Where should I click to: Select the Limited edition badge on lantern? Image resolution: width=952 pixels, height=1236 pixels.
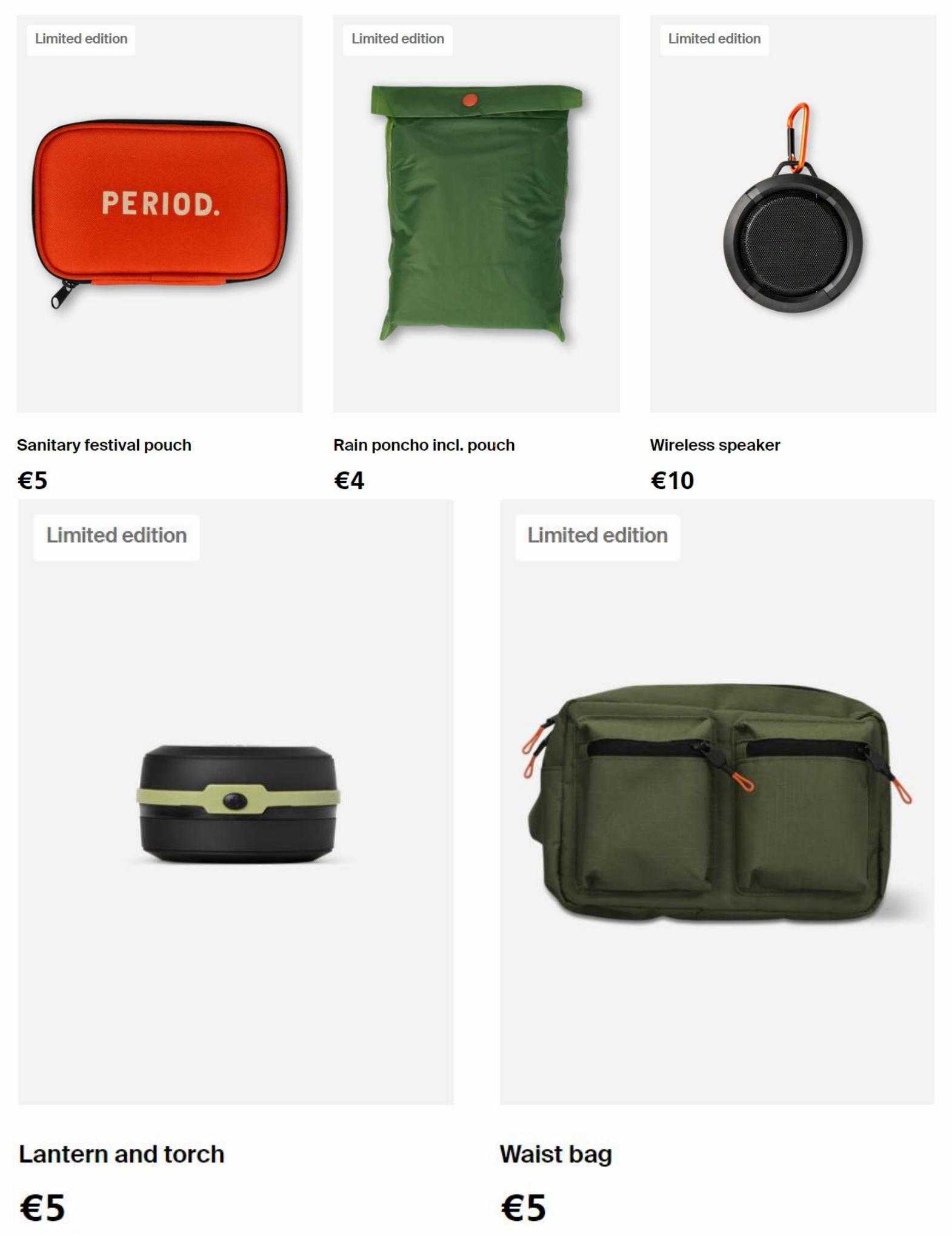coord(116,537)
